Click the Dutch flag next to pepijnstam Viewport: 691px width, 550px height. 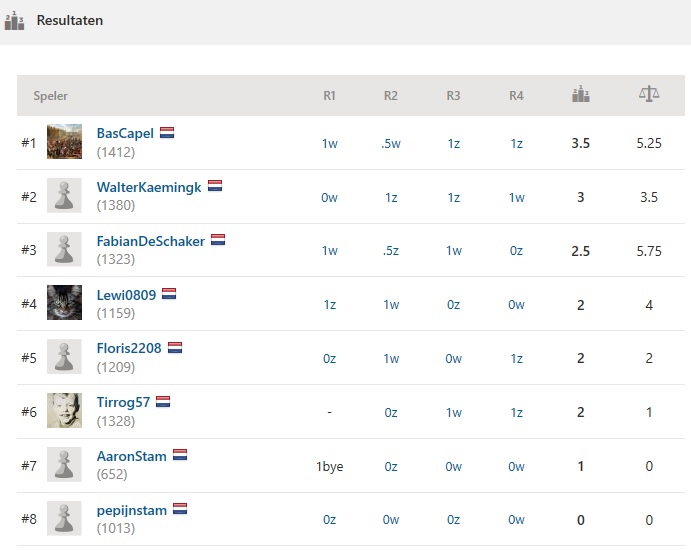180,509
